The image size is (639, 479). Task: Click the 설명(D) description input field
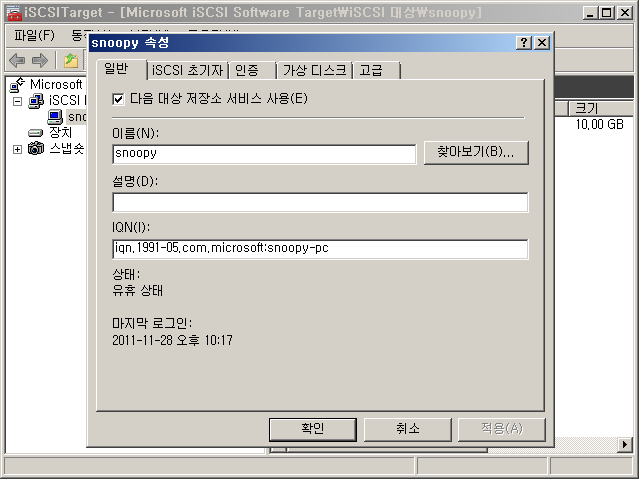320,202
